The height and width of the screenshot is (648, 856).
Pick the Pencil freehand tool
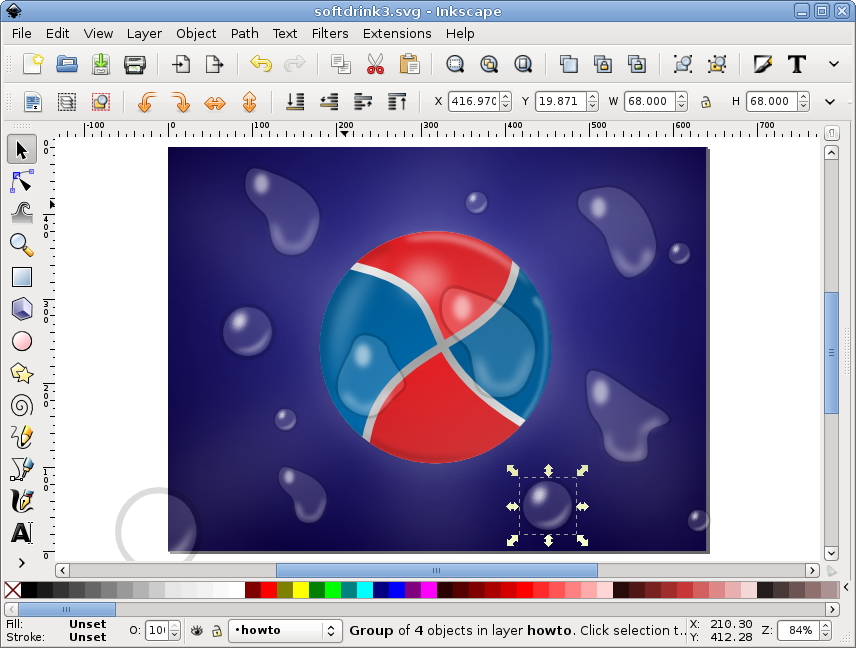pos(22,437)
